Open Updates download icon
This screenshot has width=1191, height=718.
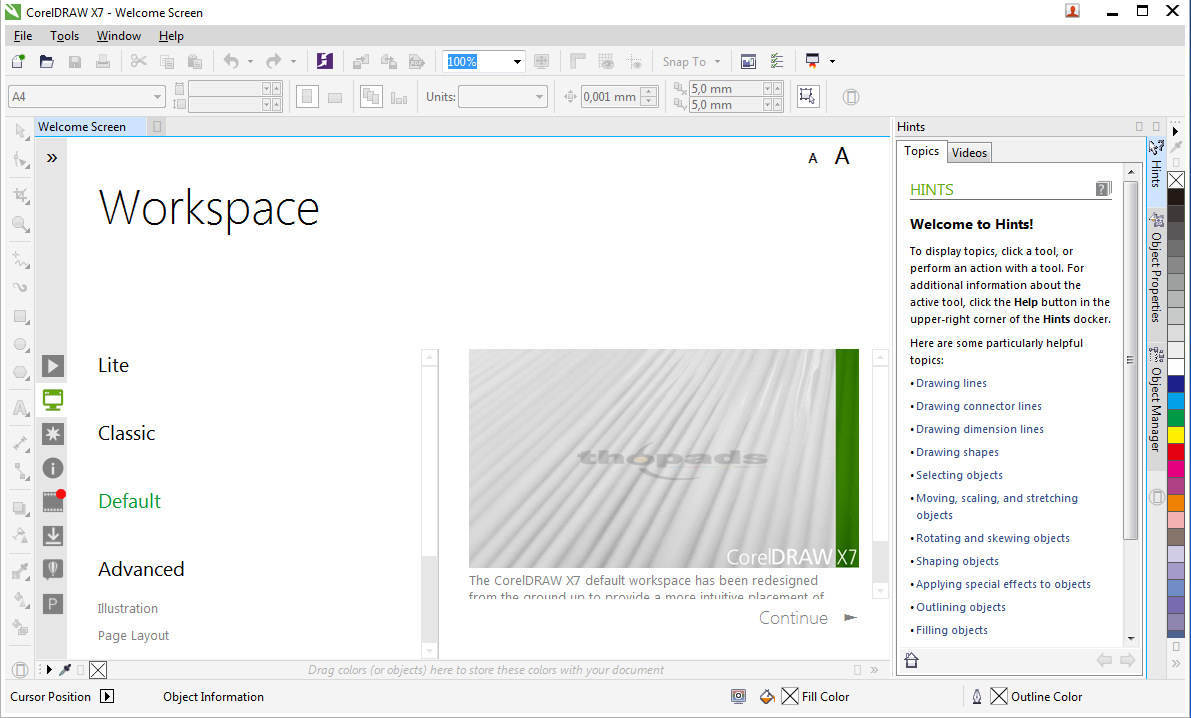coord(52,536)
